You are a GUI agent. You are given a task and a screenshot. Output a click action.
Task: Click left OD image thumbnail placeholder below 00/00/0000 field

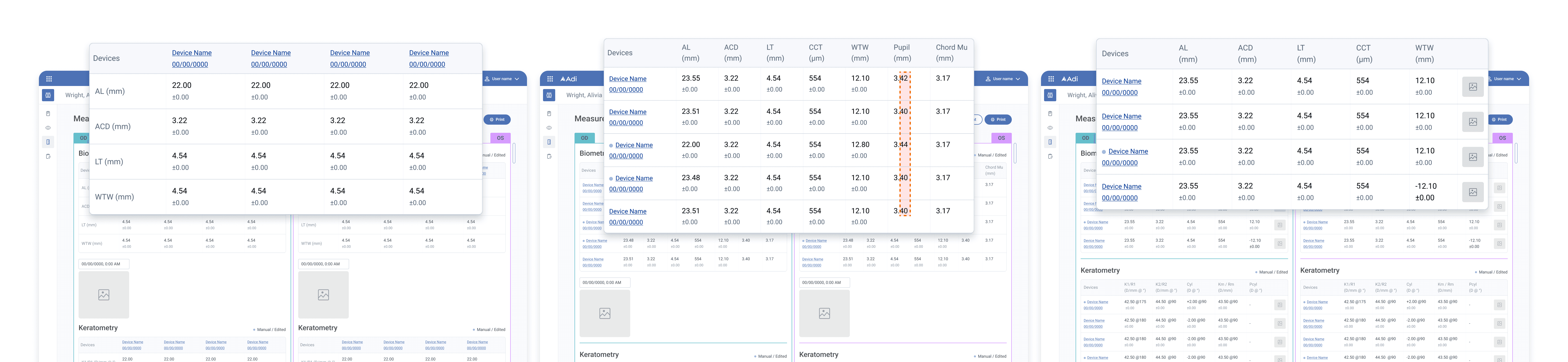coord(103,295)
